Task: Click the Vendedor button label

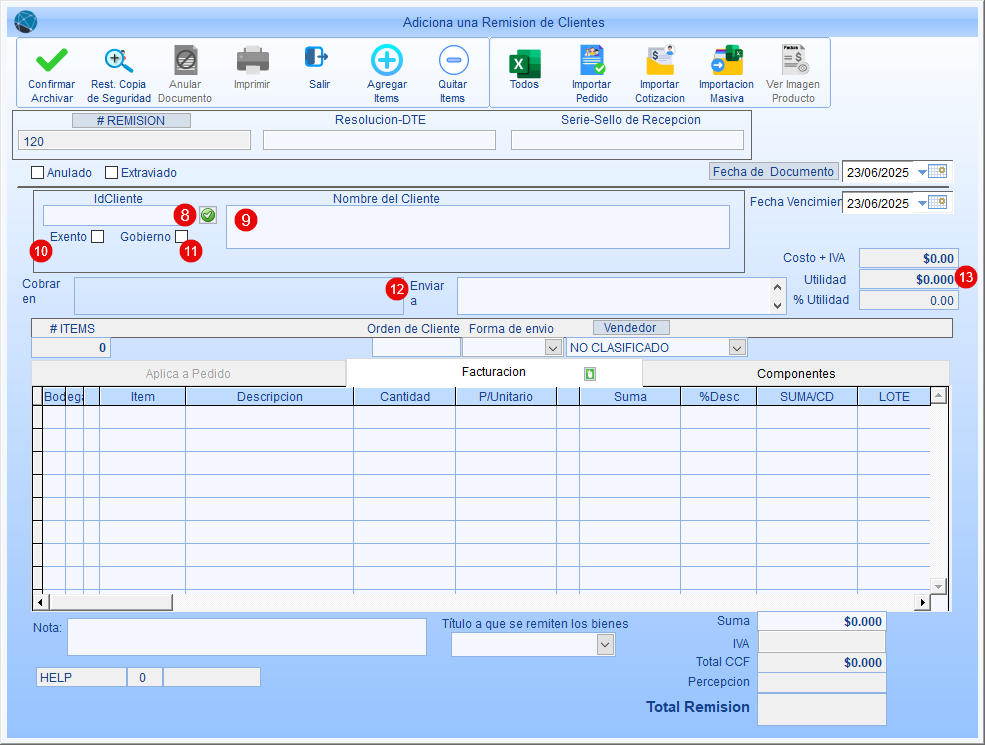Action: click(631, 327)
